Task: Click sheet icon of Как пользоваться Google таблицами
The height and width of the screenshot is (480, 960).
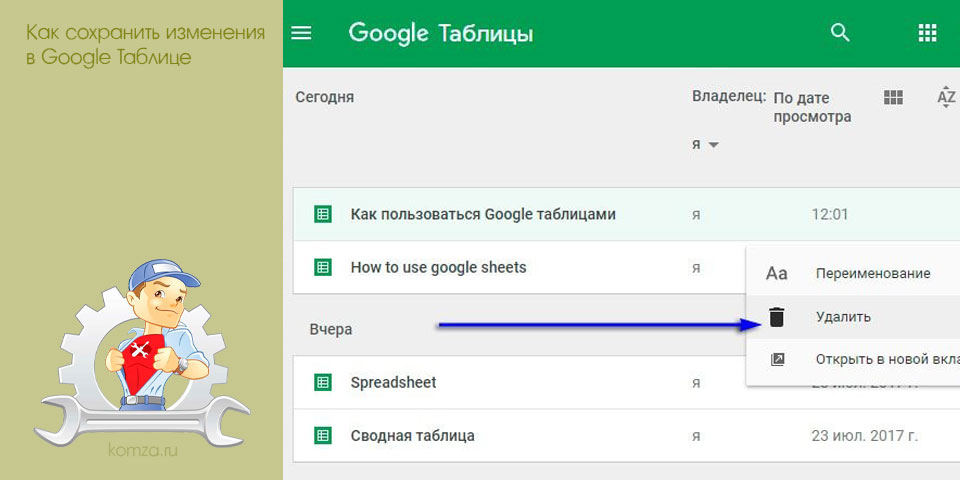Action: click(x=323, y=214)
